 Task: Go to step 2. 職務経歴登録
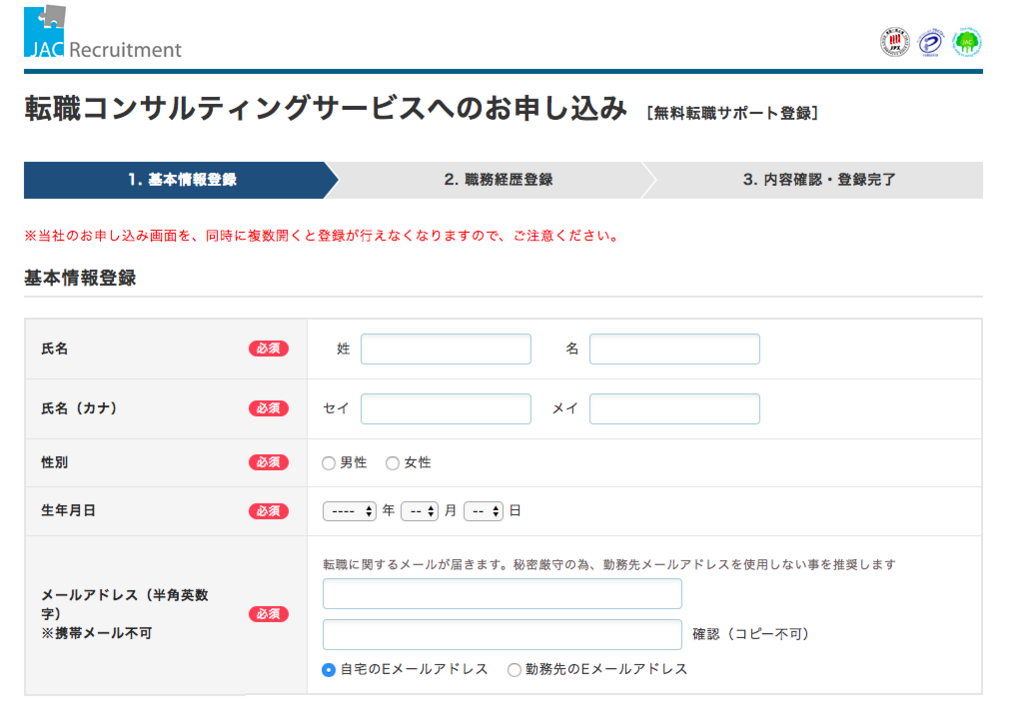[x=498, y=180]
